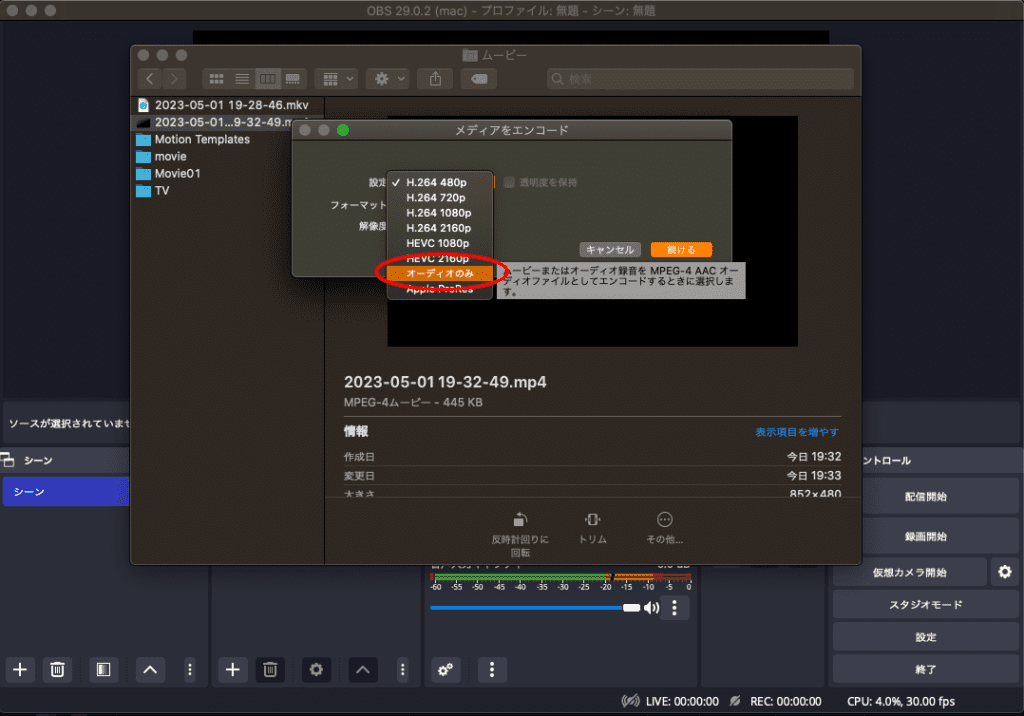Screen dimensions: 1024x716
Task: Select HEVC 1080p preset
Action: (x=440, y=243)
